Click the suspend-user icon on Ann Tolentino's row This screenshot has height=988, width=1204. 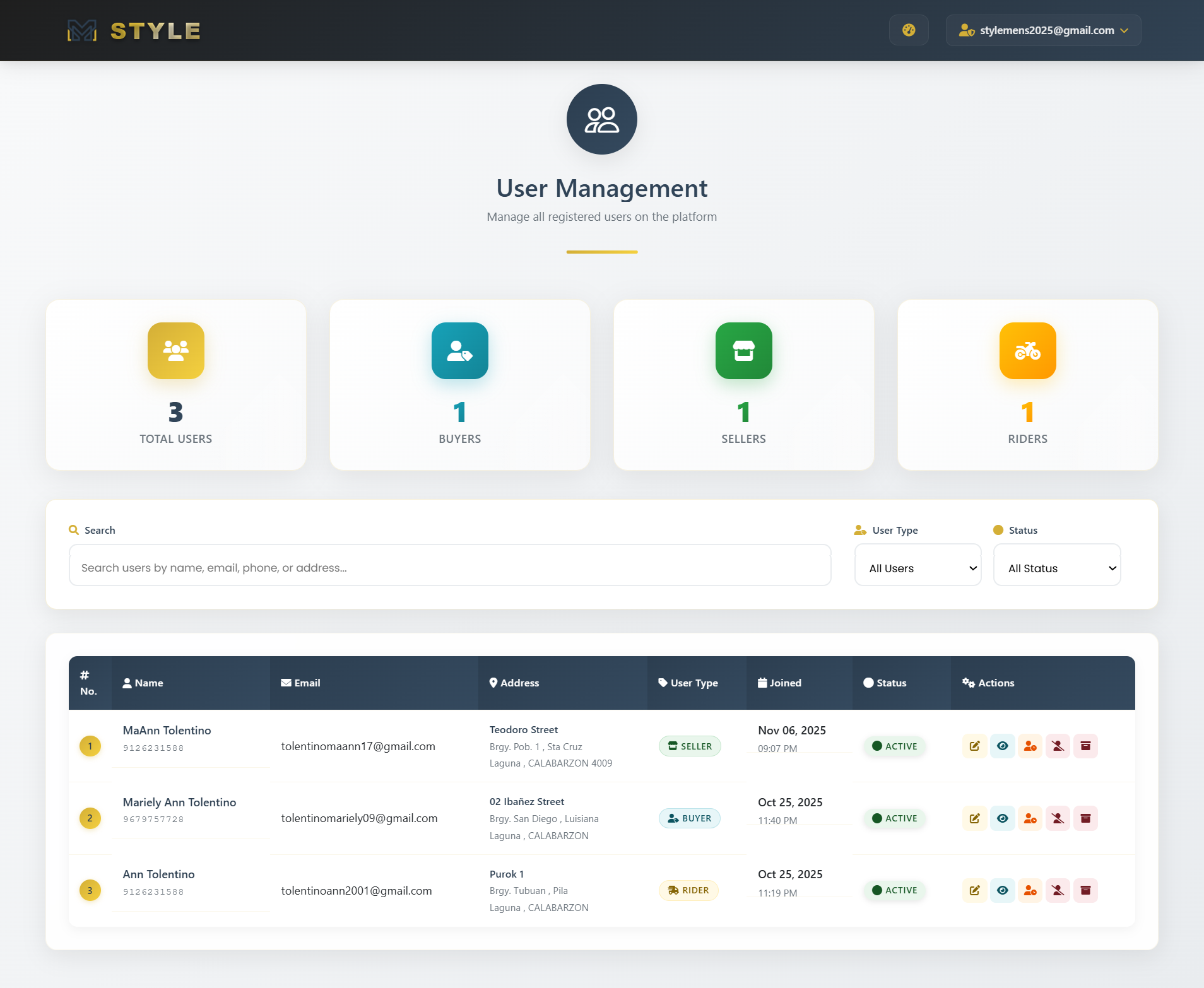pos(1058,890)
